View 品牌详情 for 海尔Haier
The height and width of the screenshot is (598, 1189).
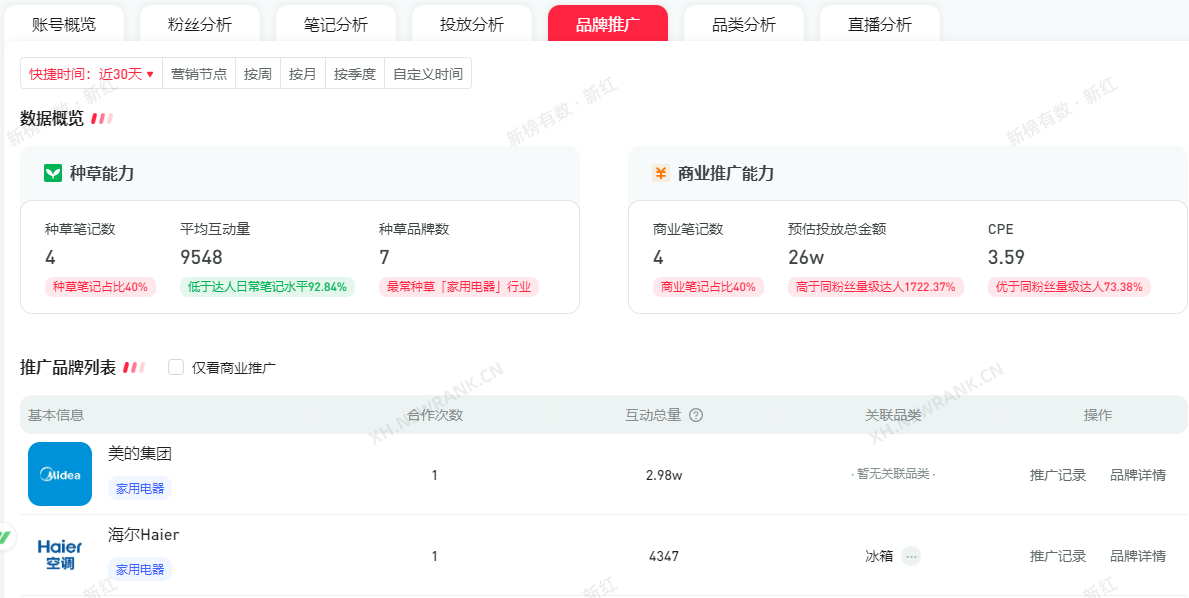tap(1138, 556)
